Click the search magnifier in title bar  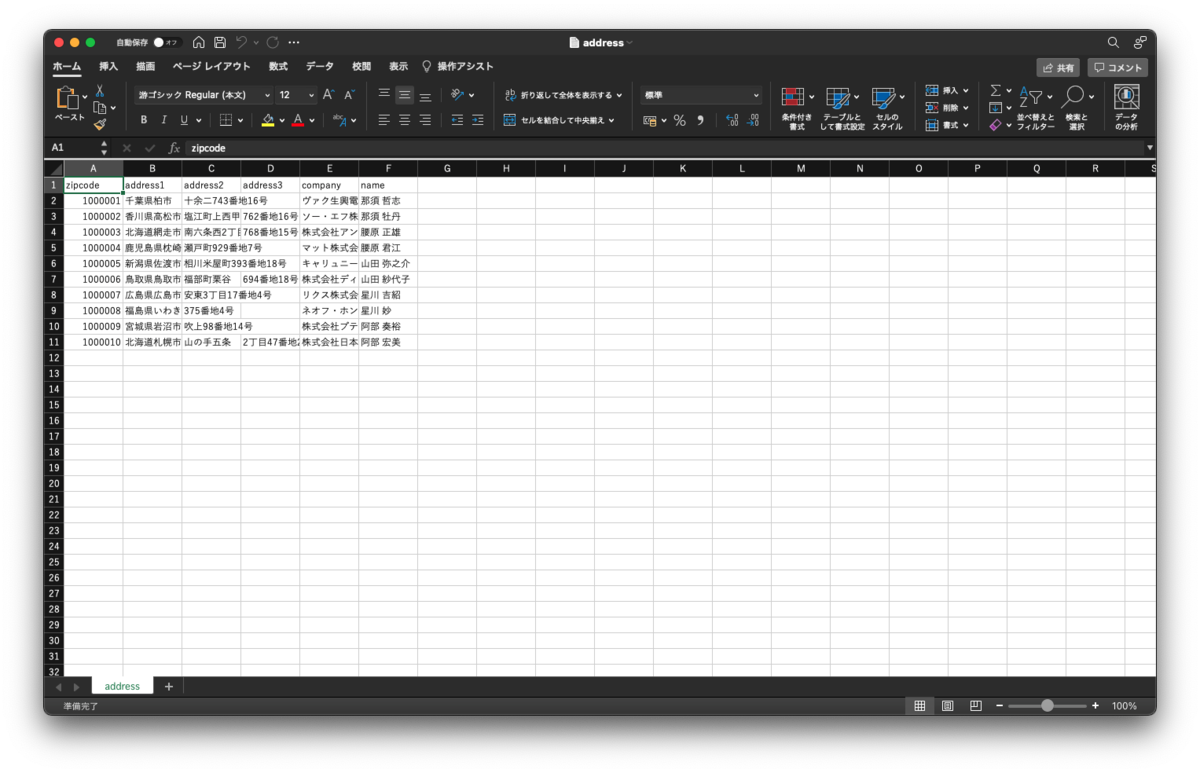coord(1113,42)
